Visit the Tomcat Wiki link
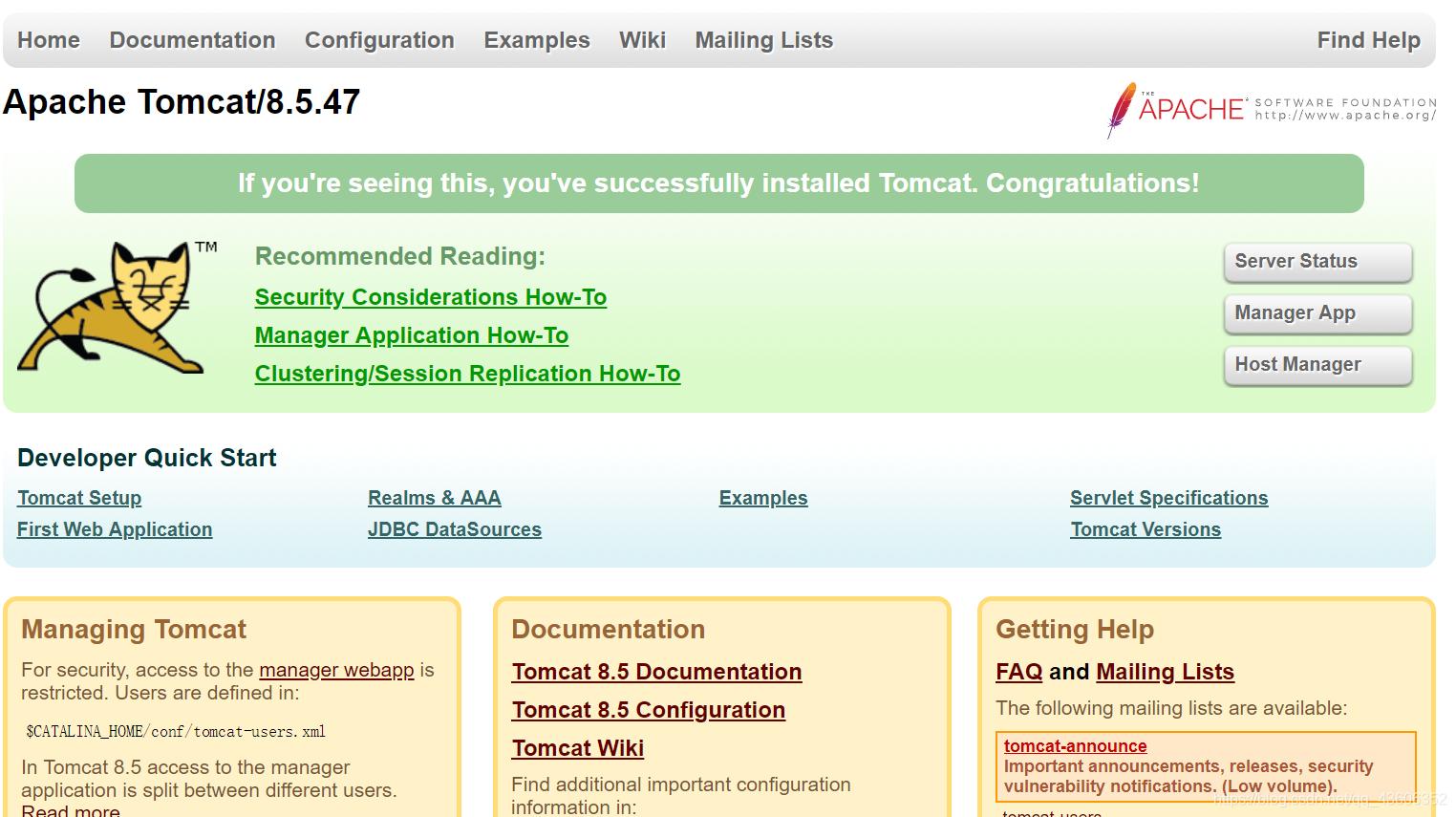Image resolution: width=1456 pixels, height=817 pixels. tap(578, 748)
